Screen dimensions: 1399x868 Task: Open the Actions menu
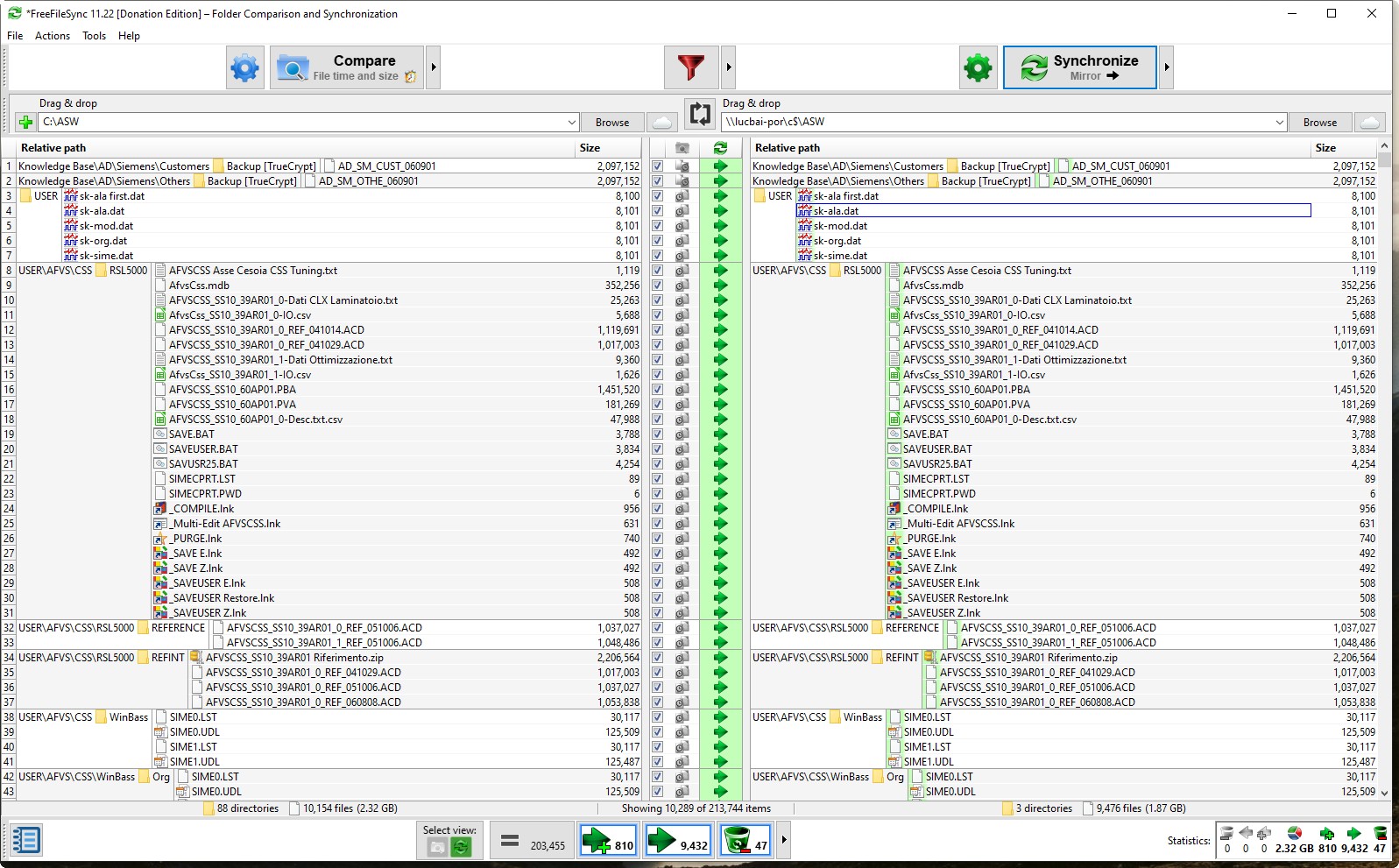pos(53,36)
